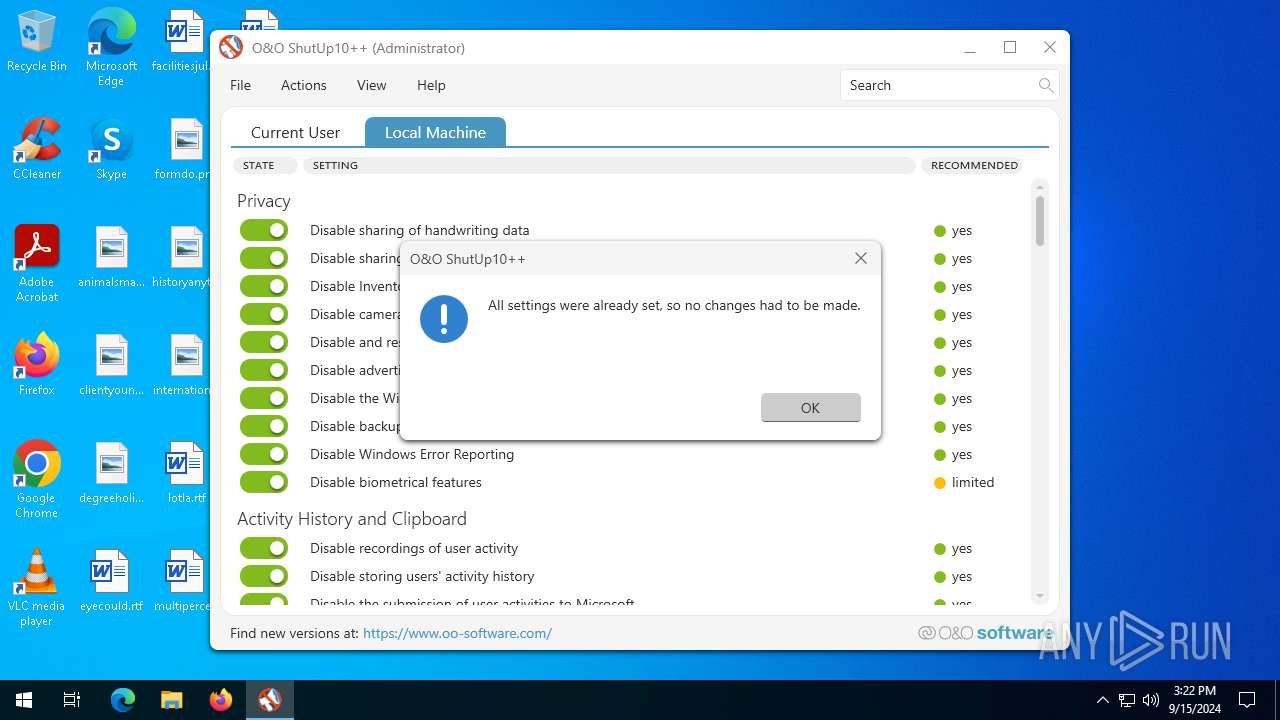Open VLC media player desktop icon

[x=37, y=588]
